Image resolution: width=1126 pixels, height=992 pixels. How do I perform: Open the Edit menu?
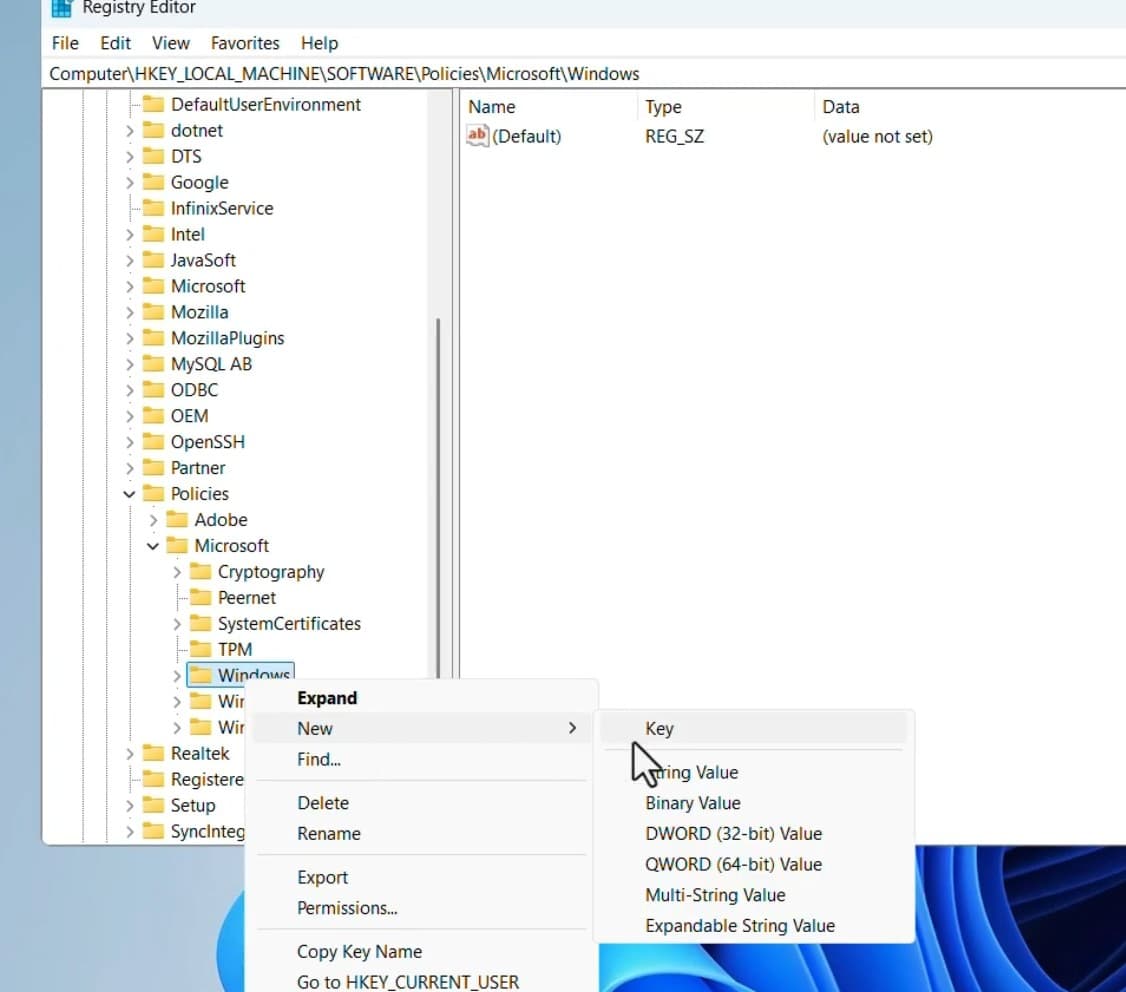115,43
